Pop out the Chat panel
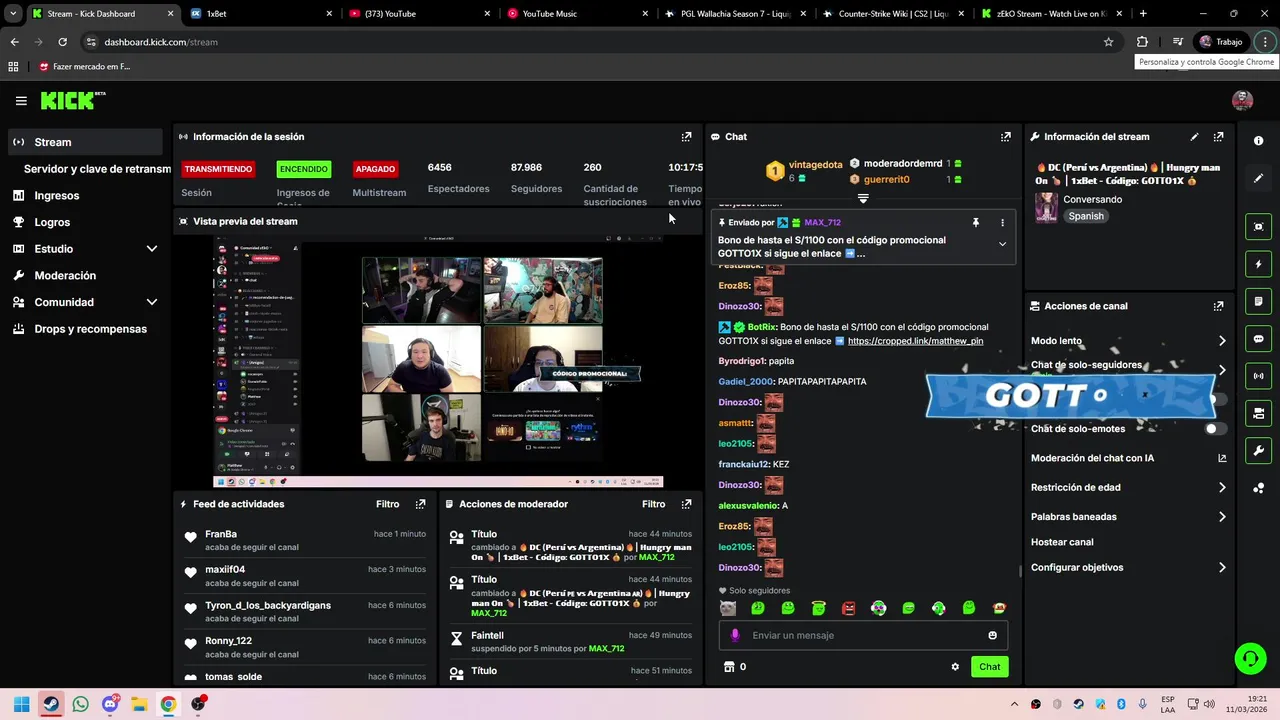The width and height of the screenshot is (1280, 720). pos(1005,137)
